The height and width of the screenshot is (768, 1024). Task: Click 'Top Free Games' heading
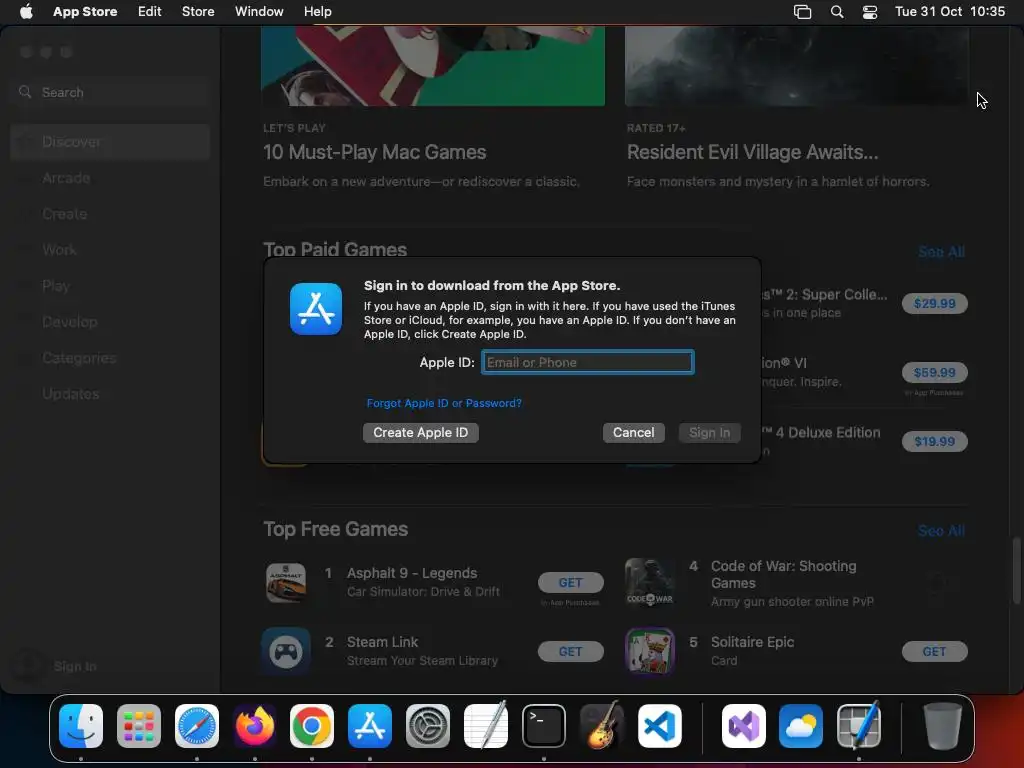point(336,529)
